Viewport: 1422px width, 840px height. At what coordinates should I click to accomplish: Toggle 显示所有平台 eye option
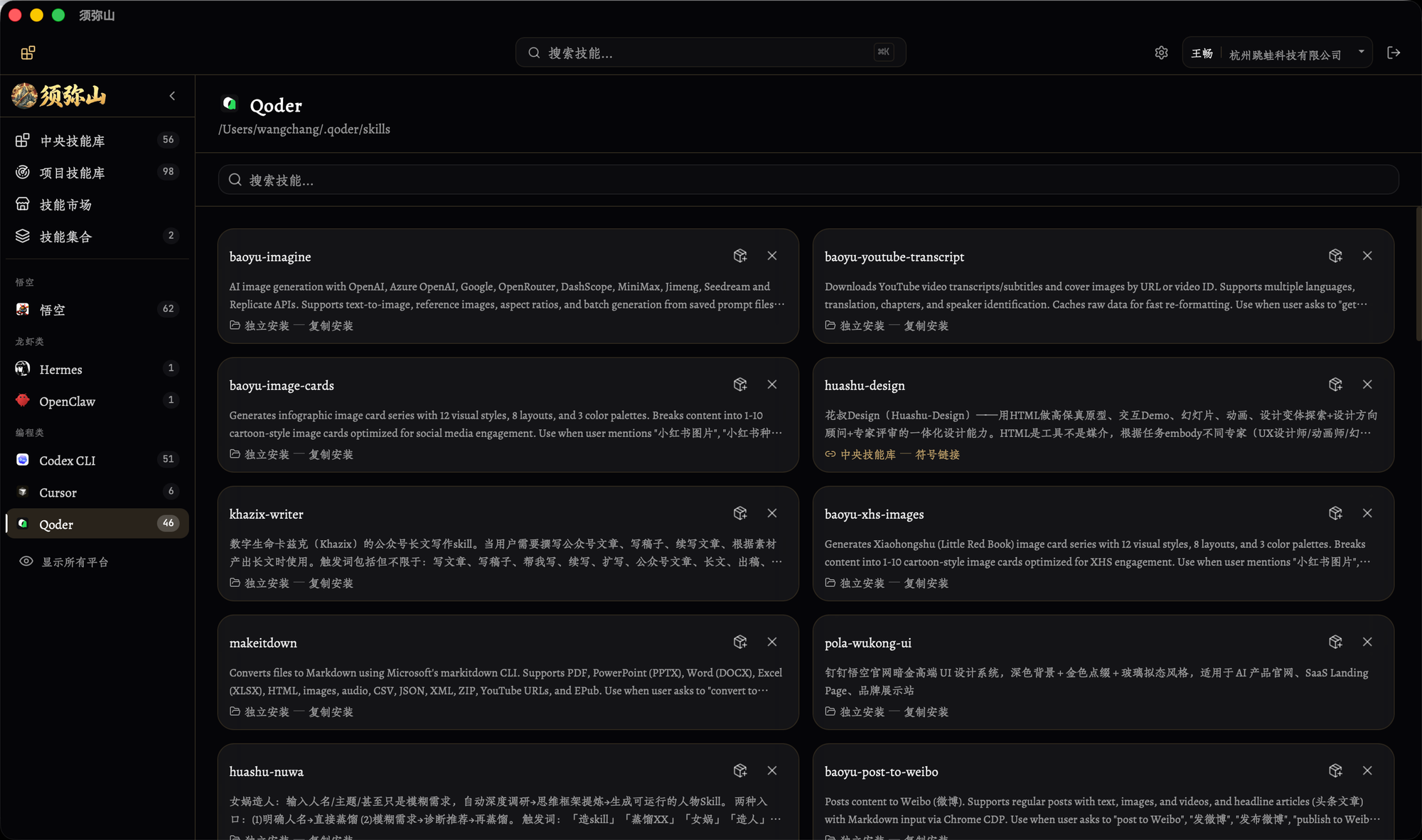[64, 562]
